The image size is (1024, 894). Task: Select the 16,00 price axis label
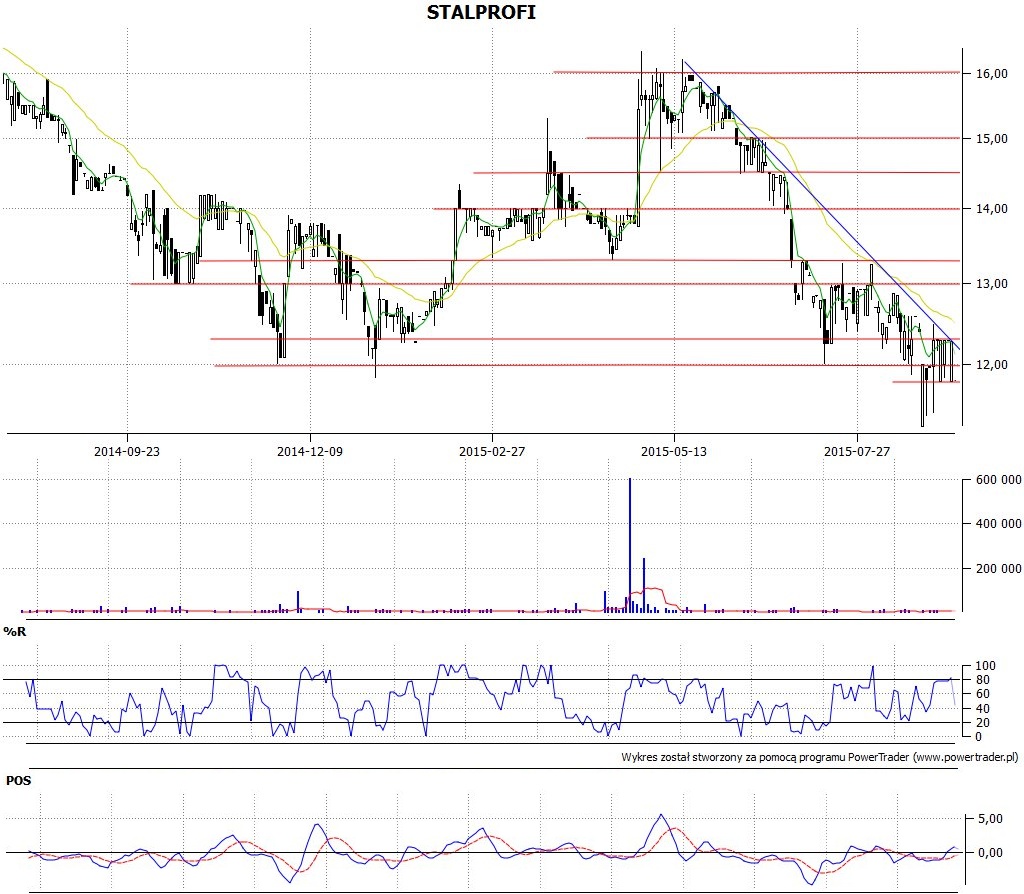coord(992,74)
